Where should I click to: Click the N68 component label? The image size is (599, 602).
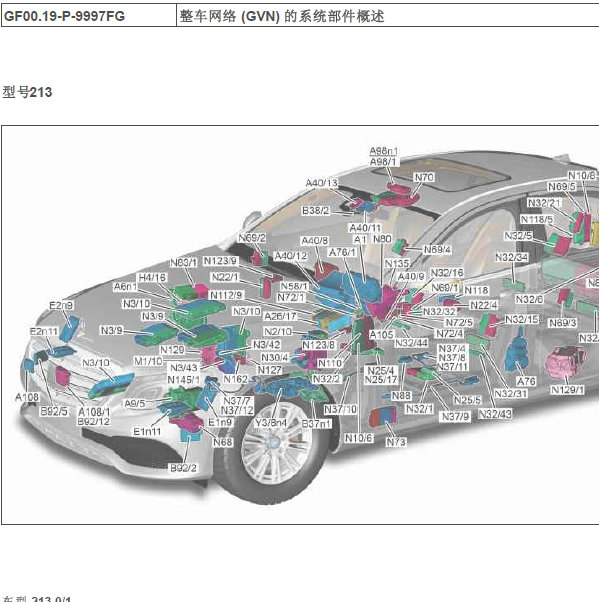(x=223, y=442)
